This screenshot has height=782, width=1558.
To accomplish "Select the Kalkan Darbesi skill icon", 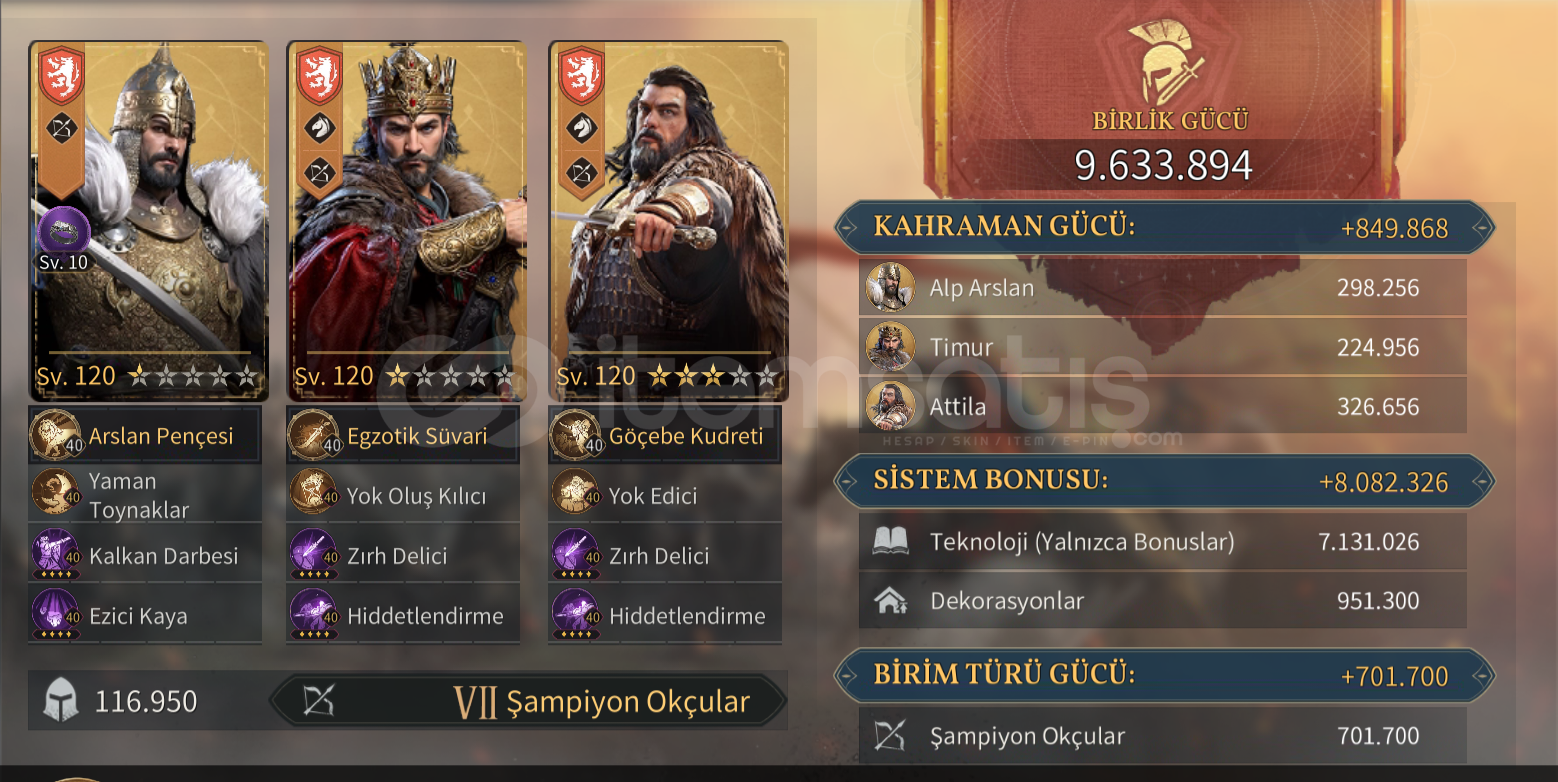I will 56,555.
